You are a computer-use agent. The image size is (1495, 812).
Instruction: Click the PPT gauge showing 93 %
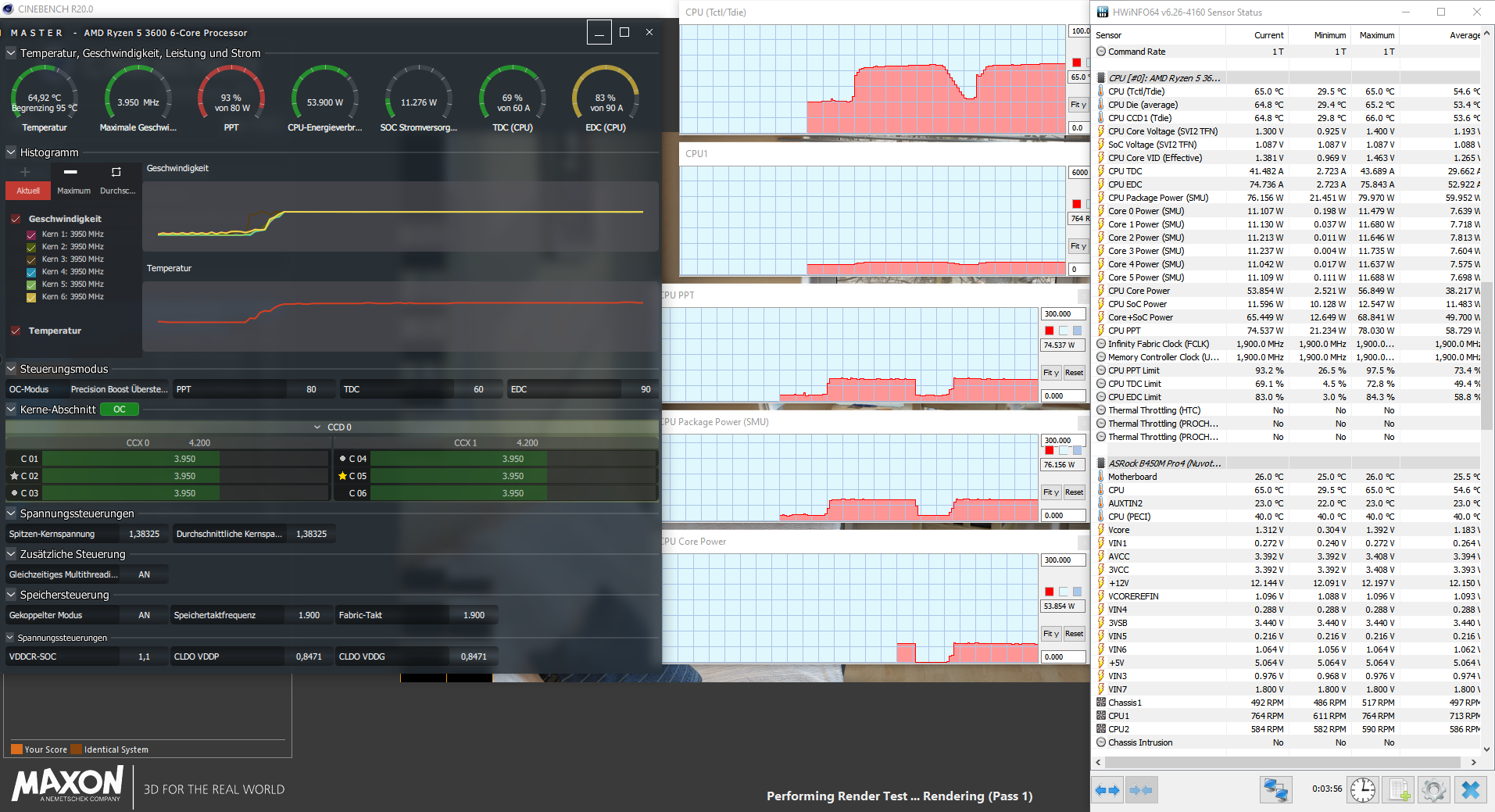click(231, 98)
